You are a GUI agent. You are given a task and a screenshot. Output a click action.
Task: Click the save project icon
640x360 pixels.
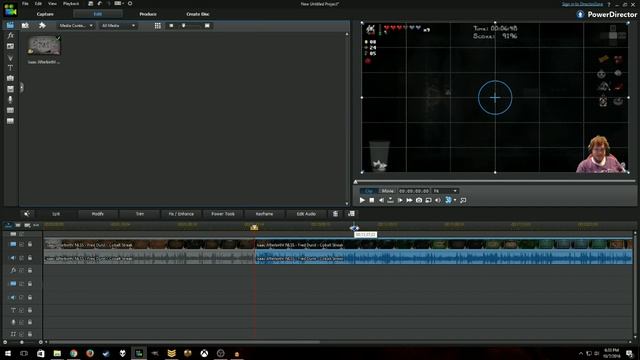[x=91, y=3]
